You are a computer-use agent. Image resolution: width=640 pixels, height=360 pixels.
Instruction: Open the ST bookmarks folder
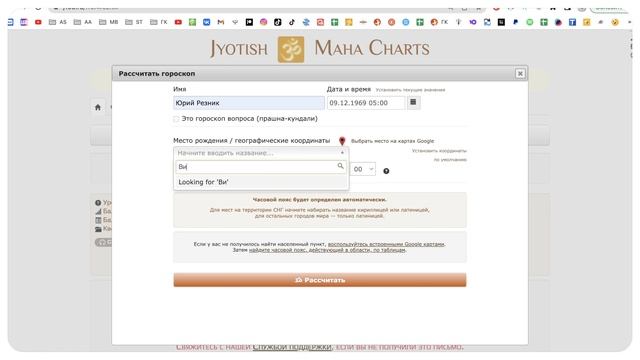[x=133, y=22]
